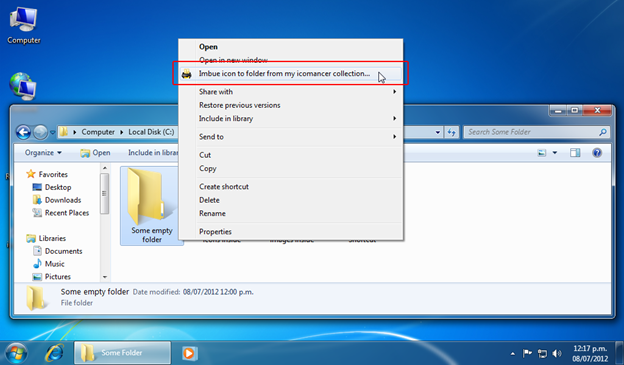Expand the Send to submenu
Image resolution: width=624 pixels, height=365 pixels.
(x=290, y=137)
